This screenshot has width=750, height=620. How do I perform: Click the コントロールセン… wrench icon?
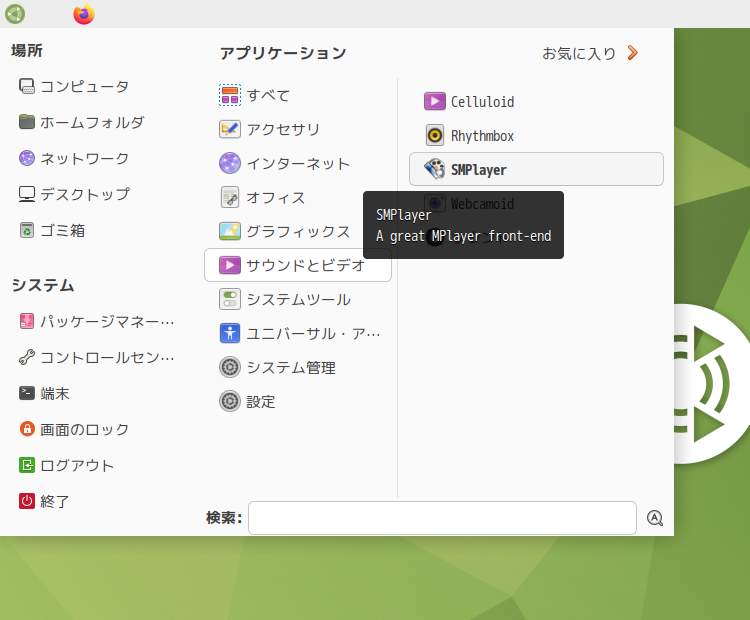(27, 357)
